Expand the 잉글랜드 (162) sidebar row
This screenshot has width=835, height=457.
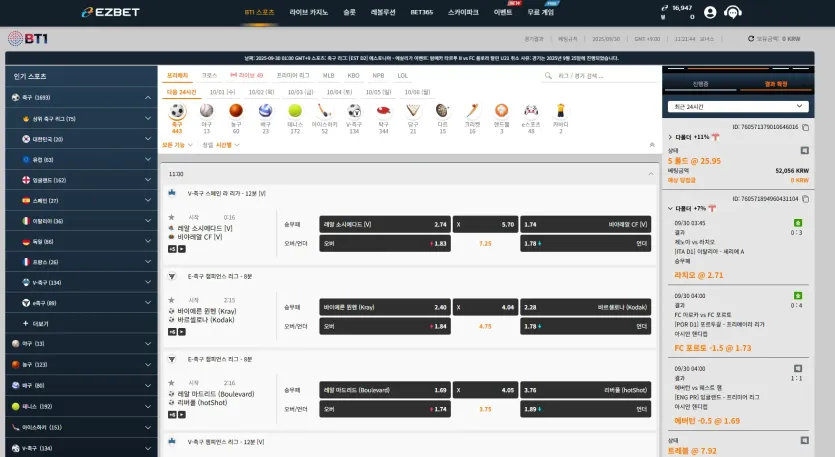point(81,180)
